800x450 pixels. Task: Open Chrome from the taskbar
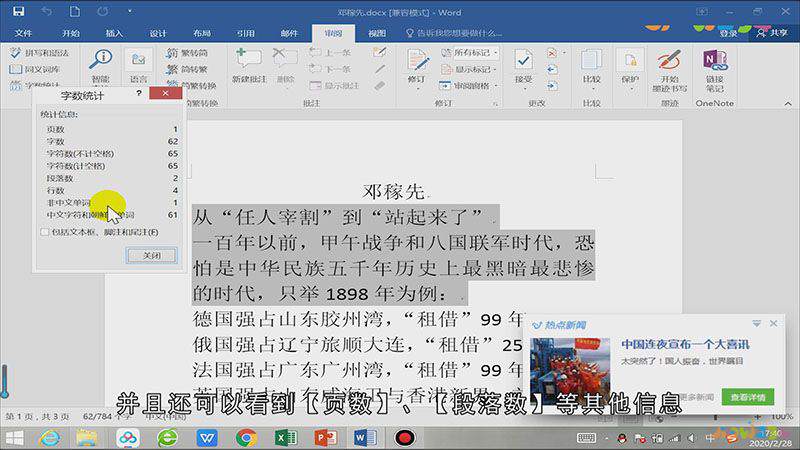click(x=246, y=438)
